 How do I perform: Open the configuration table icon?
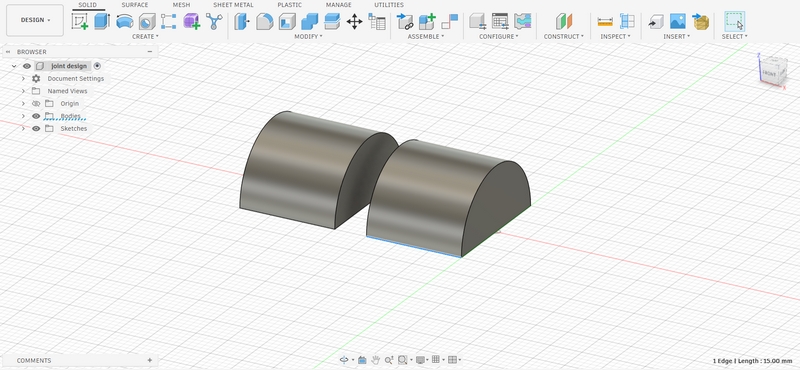click(x=500, y=21)
